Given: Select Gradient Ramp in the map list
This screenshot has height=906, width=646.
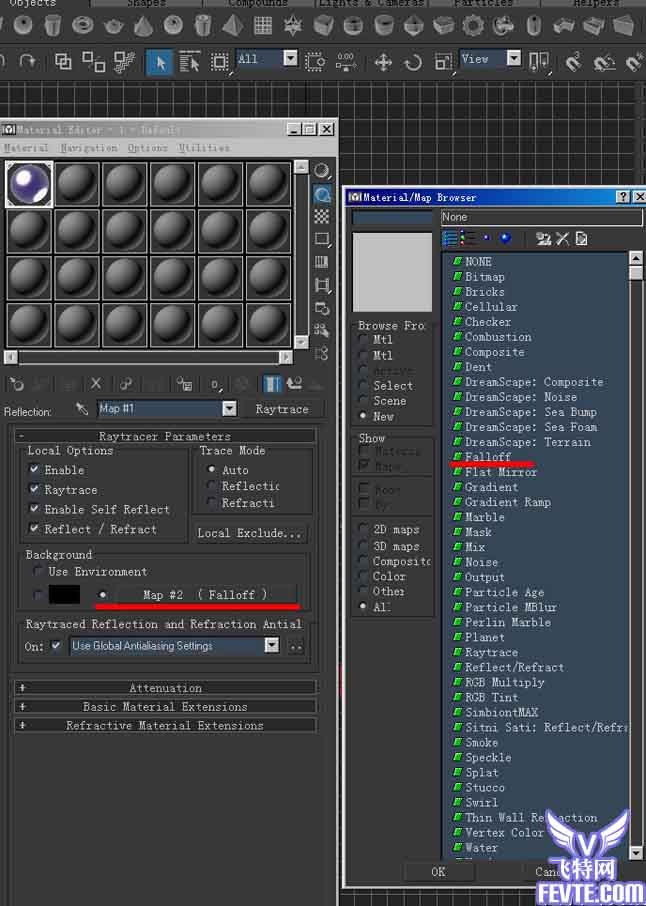Looking at the screenshot, I should point(507,502).
